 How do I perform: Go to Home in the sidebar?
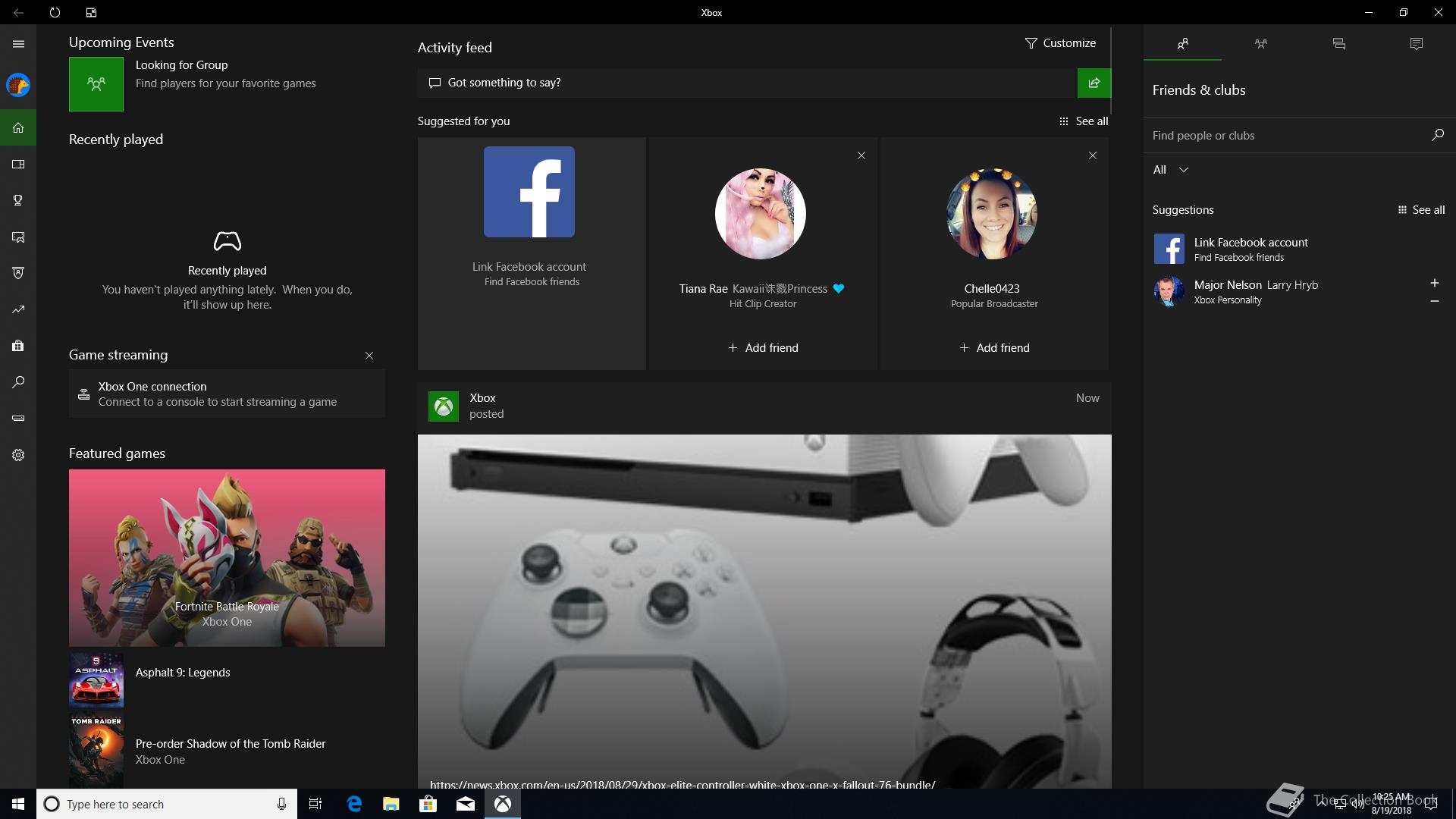click(18, 127)
